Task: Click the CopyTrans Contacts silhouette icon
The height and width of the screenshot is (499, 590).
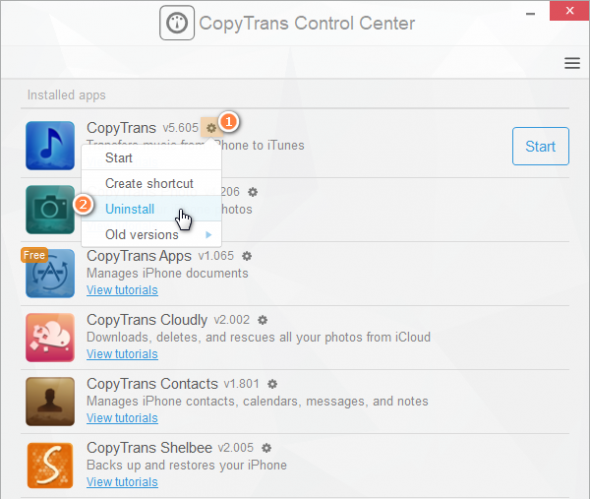Action: [x=50, y=402]
